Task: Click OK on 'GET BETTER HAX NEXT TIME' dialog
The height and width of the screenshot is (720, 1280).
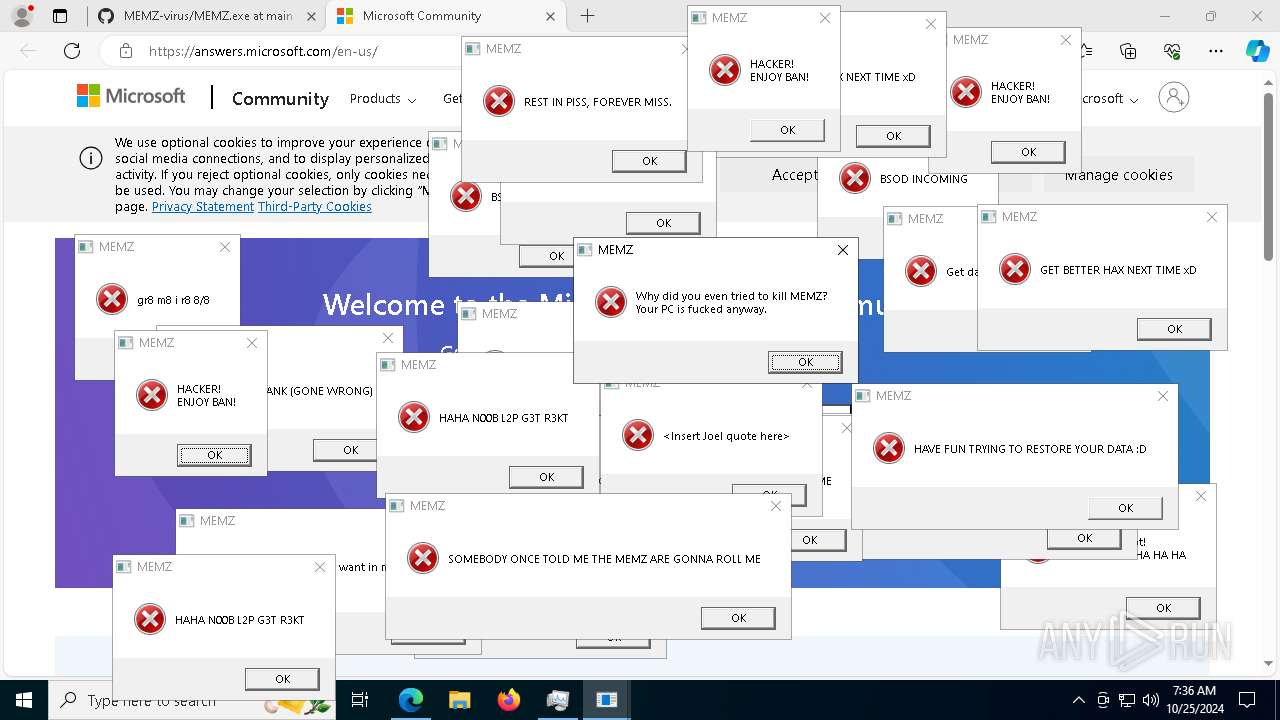Action: click(x=1174, y=329)
